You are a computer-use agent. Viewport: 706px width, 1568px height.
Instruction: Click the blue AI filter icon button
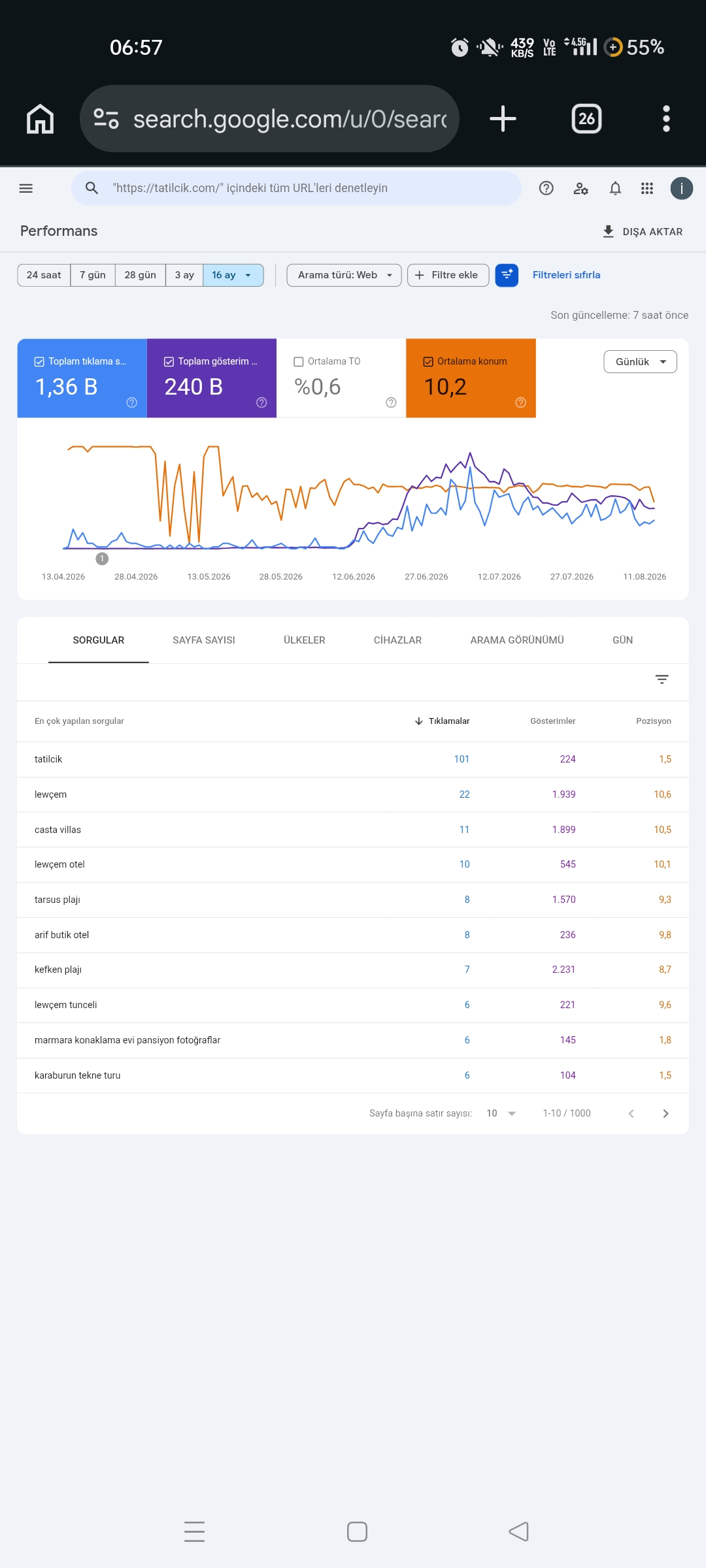507,275
